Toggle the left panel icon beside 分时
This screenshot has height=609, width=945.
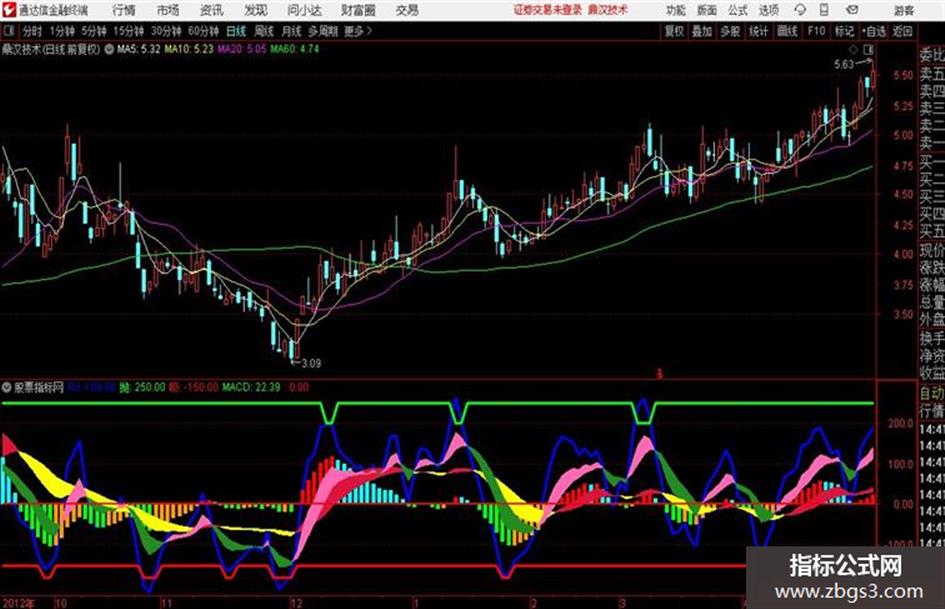tap(8, 31)
